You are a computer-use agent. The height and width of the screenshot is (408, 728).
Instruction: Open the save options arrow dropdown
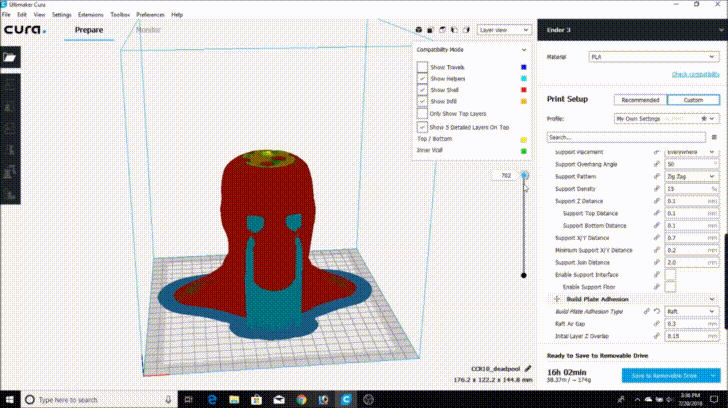coord(713,376)
